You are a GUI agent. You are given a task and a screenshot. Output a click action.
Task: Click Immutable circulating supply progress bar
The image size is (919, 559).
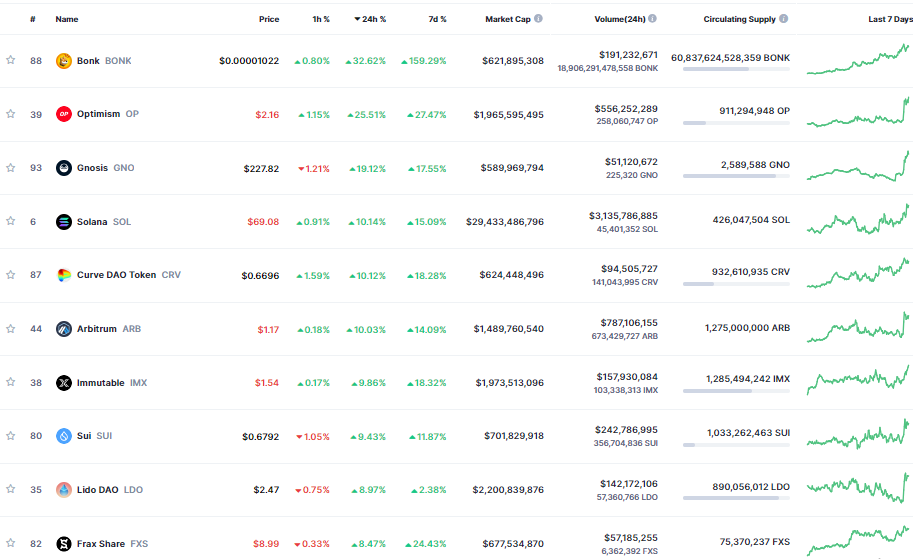(736, 391)
